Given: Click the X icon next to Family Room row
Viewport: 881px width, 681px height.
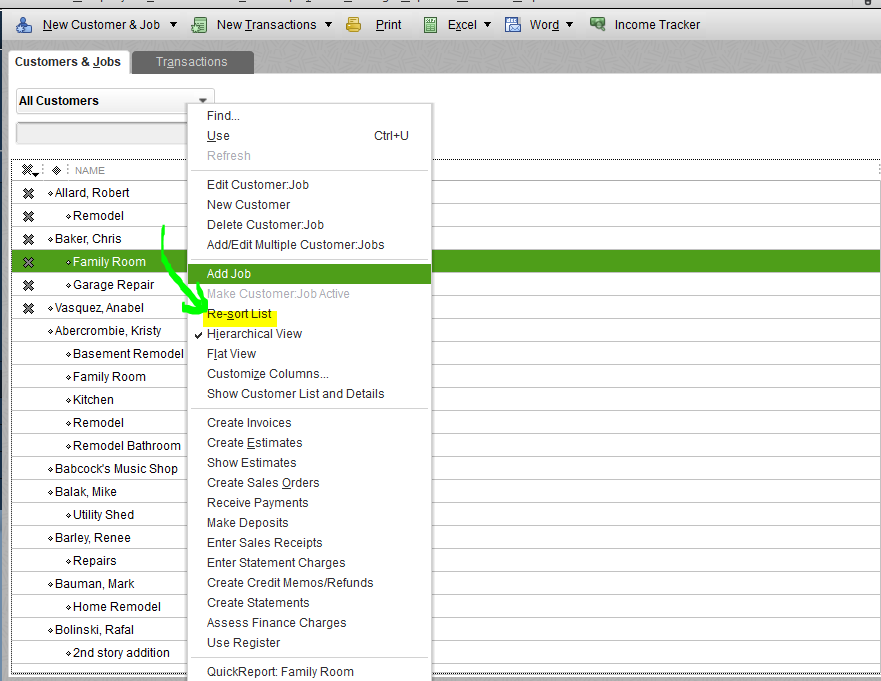Looking at the screenshot, I should pyautogui.click(x=27, y=261).
